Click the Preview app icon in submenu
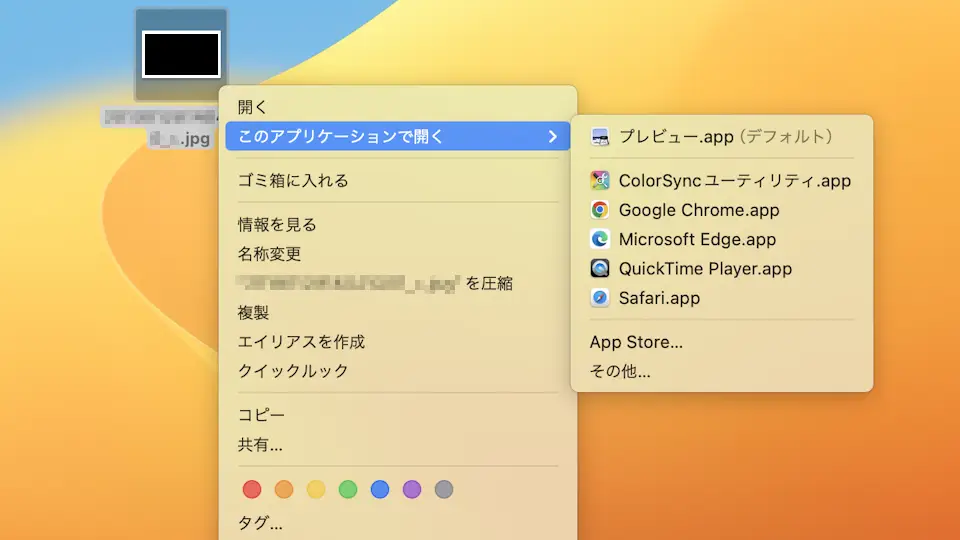This screenshot has height=540, width=960. point(600,136)
